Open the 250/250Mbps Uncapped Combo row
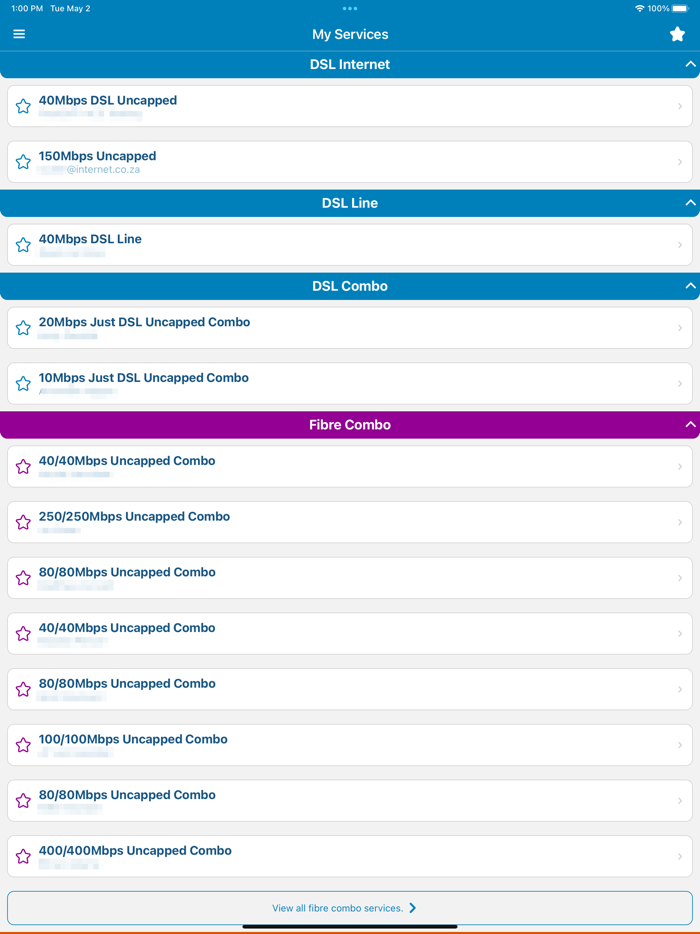Image resolution: width=700 pixels, height=934 pixels. pos(350,522)
